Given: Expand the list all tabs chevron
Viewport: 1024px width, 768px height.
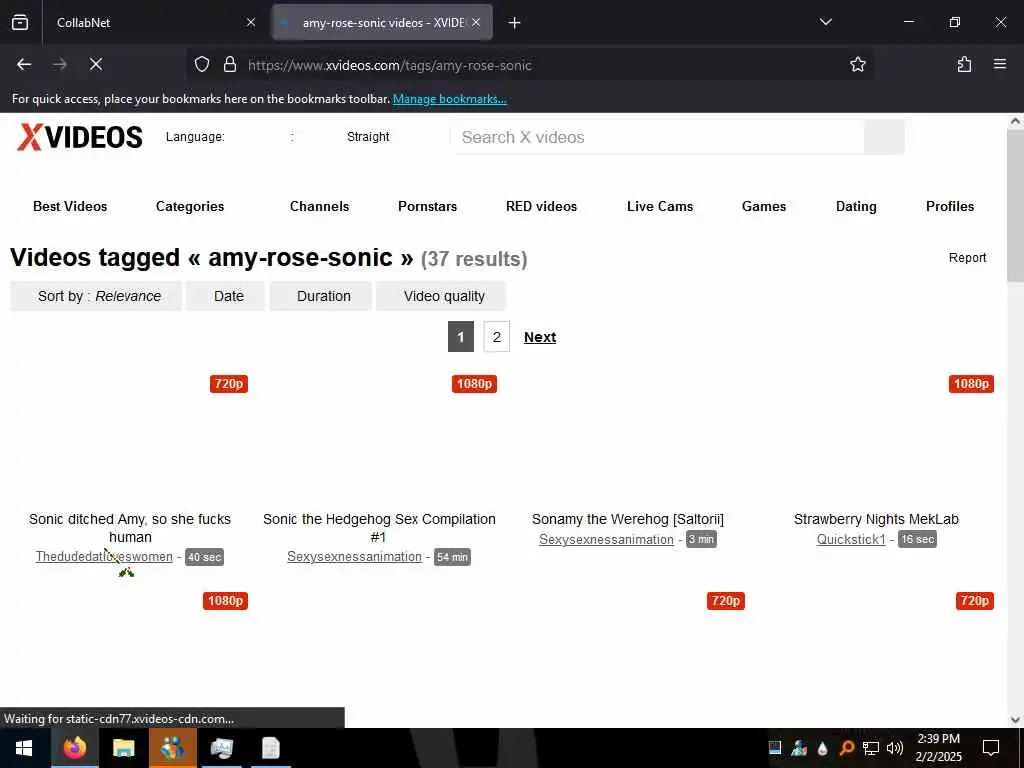Looking at the screenshot, I should point(825,22).
